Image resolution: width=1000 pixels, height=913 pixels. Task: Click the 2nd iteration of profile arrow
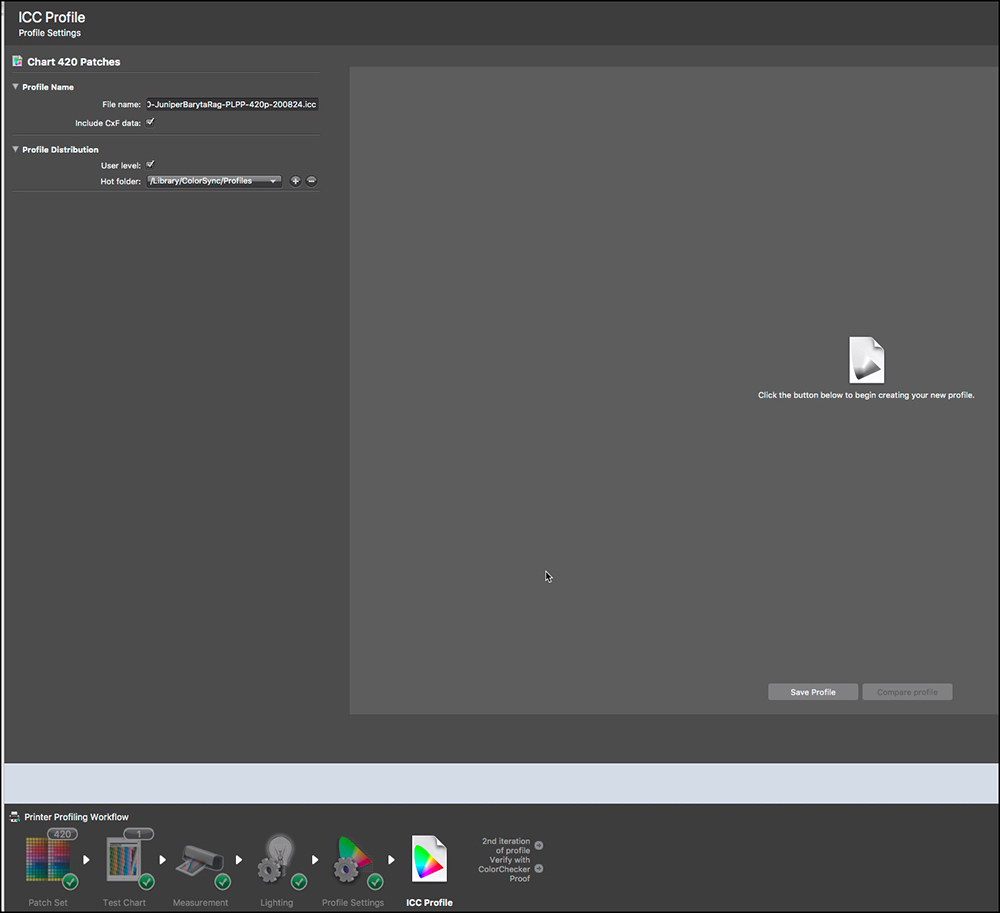(x=539, y=845)
